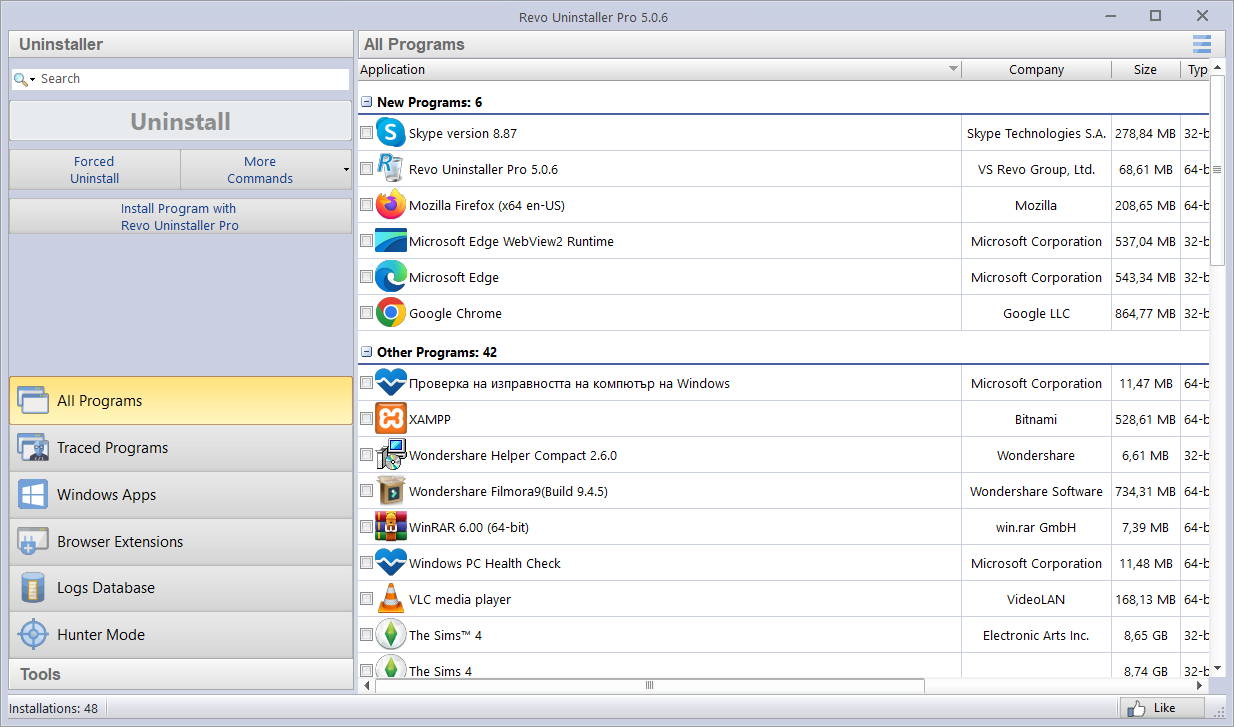The image size is (1234, 727).
Task: Tick the VLC media player checkbox
Action: pos(366,599)
